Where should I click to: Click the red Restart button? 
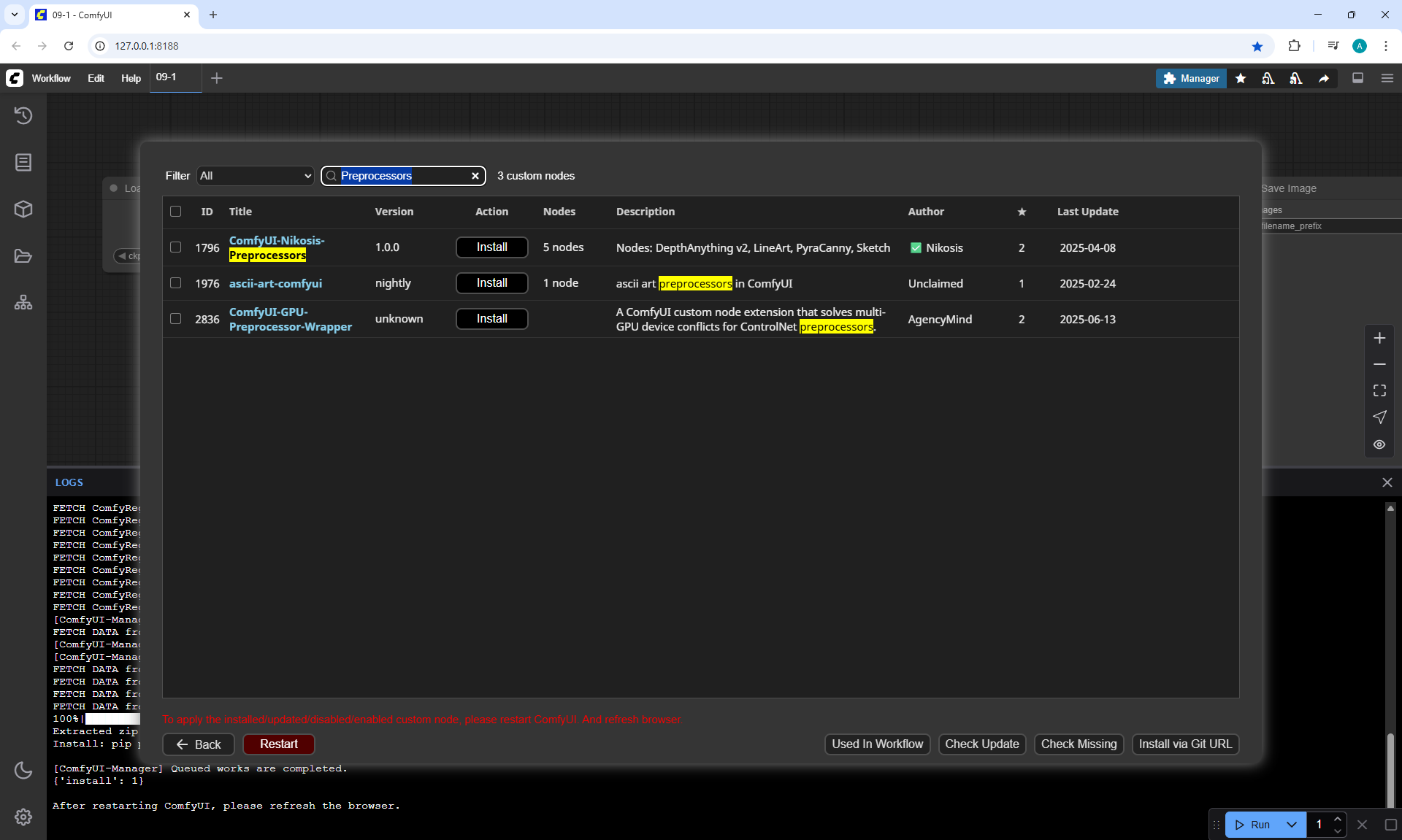click(278, 744)
